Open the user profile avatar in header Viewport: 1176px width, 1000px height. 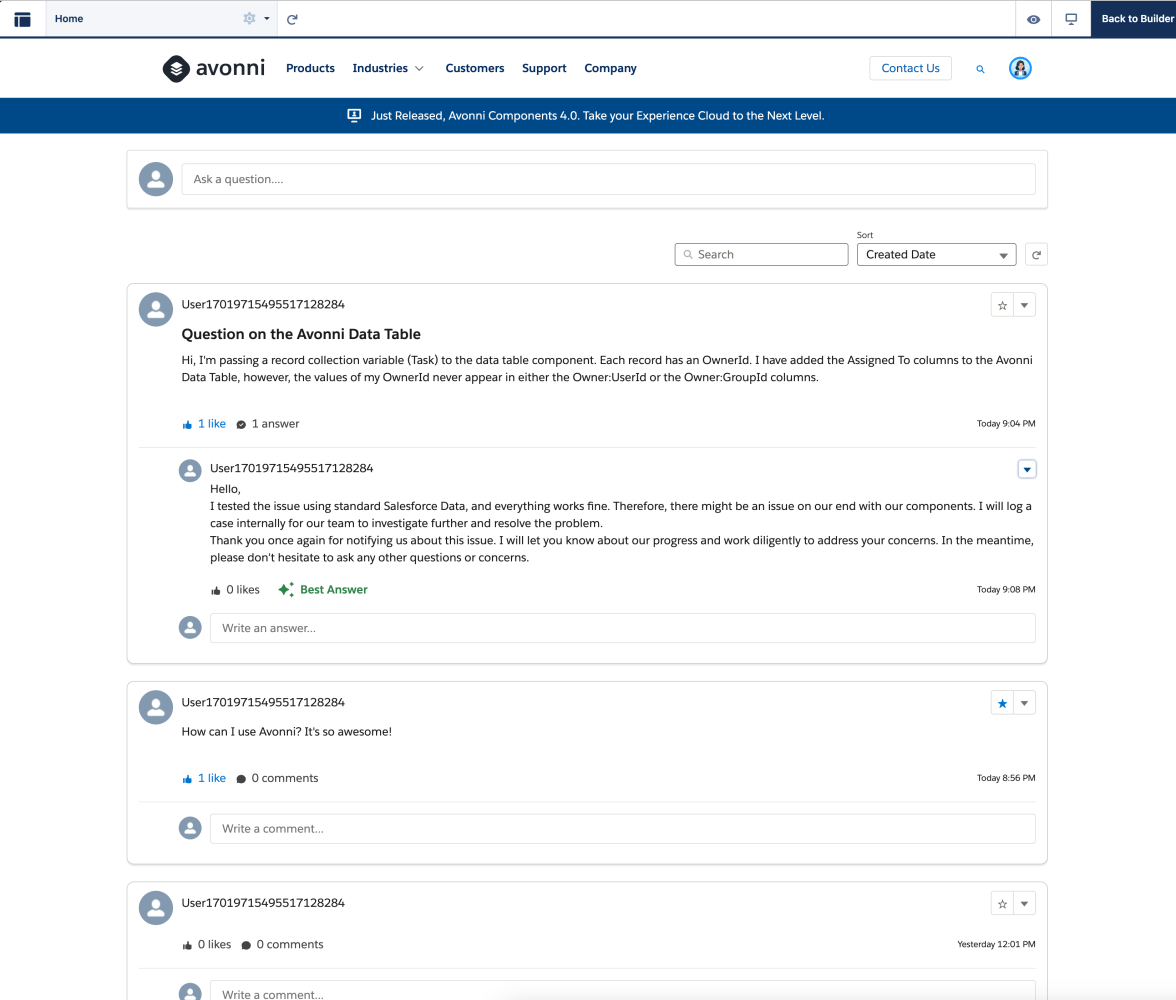[x=1020, y=68]
